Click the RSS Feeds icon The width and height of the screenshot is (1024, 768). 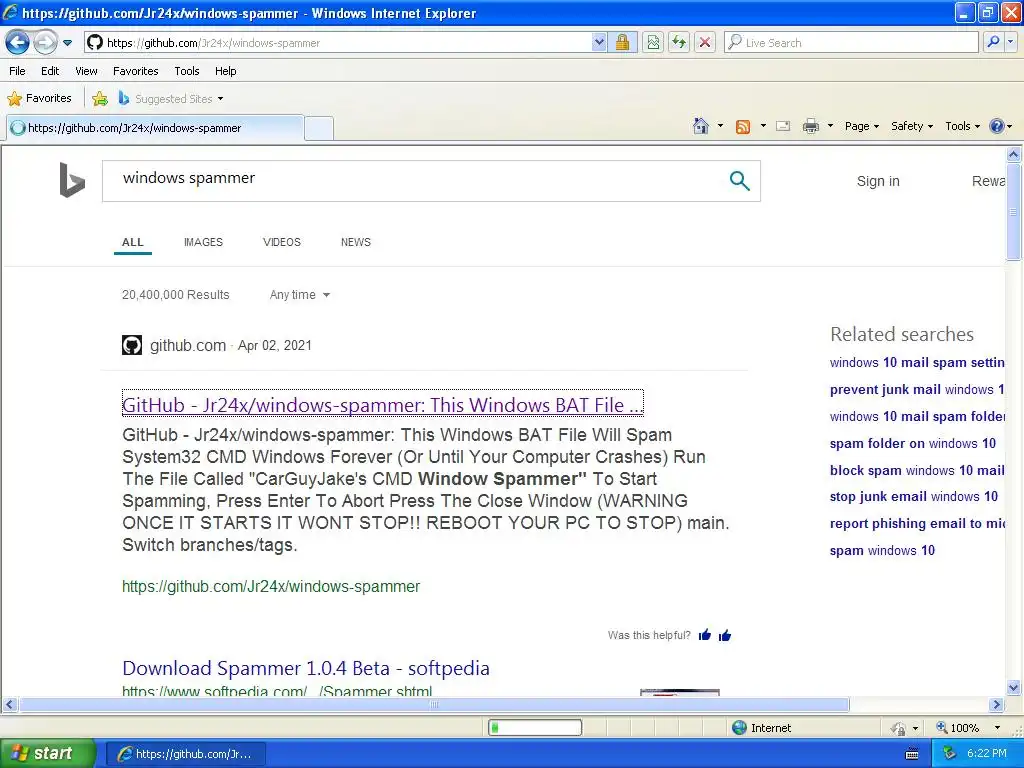[743, 127]
